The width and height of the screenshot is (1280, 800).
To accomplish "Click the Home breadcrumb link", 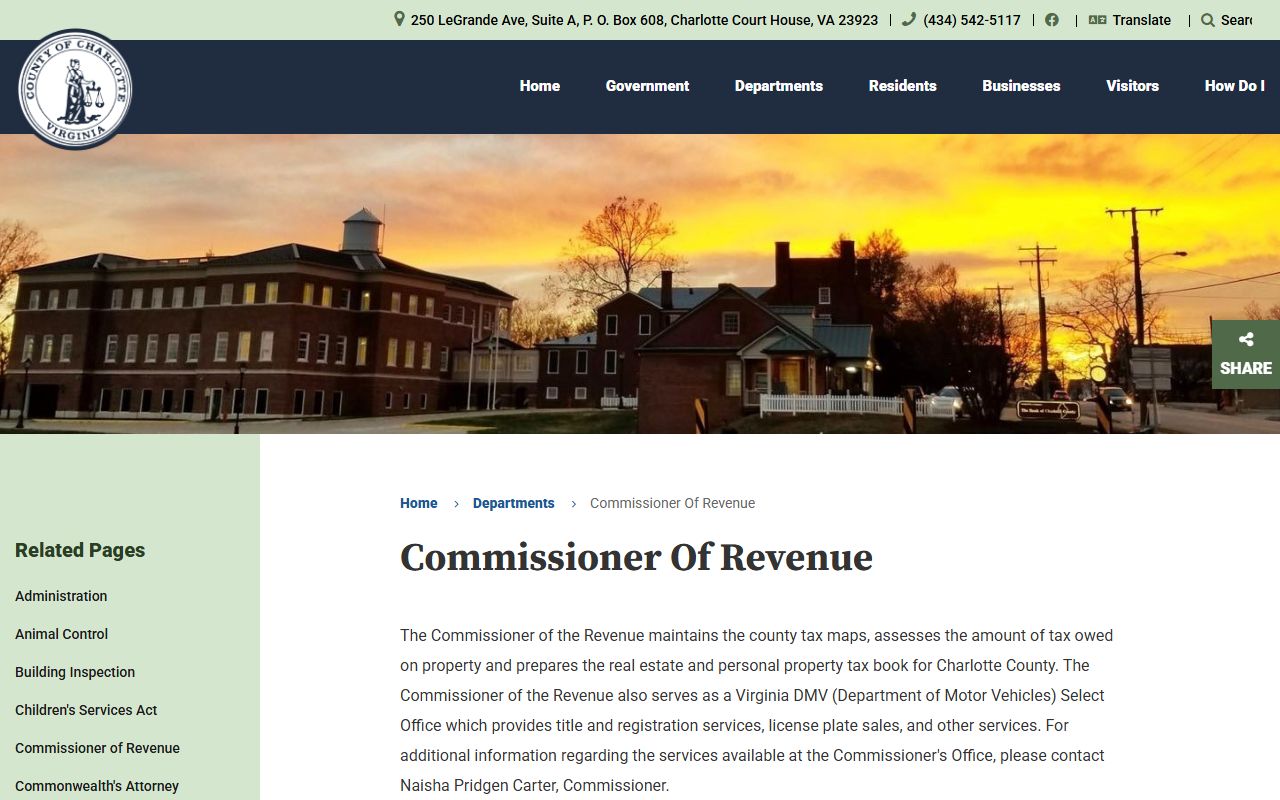I will click(418, 503).
